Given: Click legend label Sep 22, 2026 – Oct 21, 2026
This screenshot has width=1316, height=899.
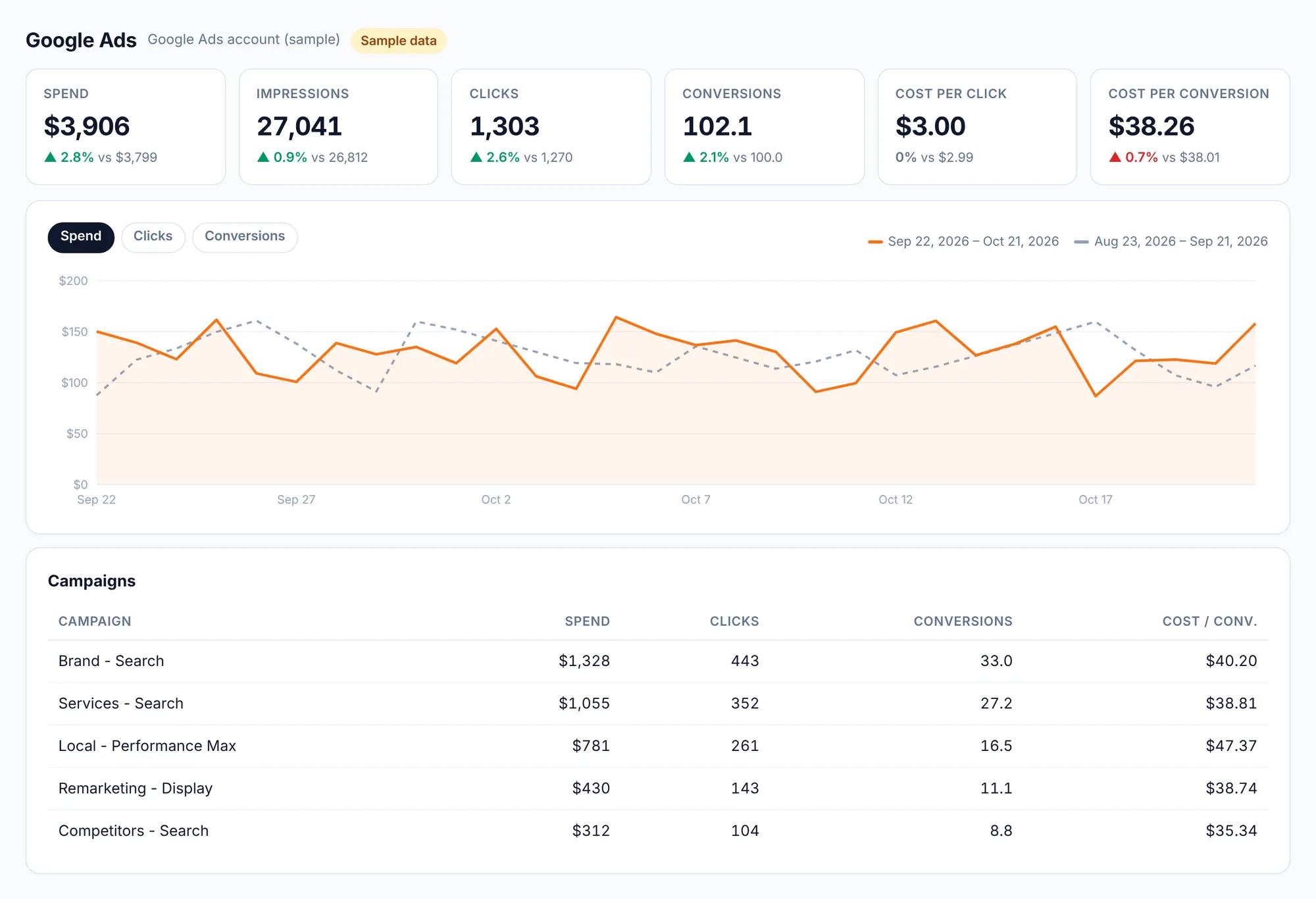Looking at the screenshot, I should point(973,242).
